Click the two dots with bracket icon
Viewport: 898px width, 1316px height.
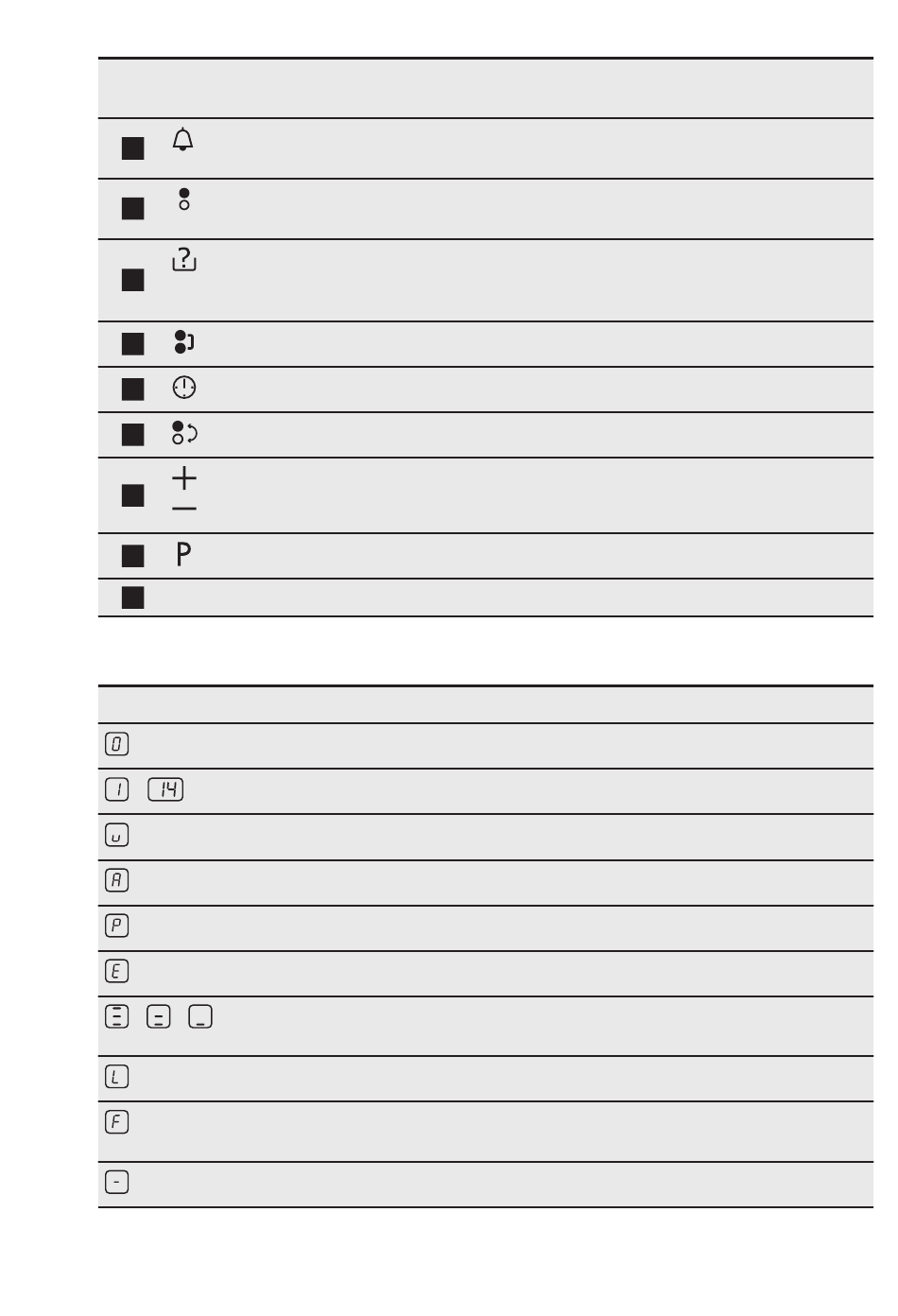pyautogui.click(x=184, y=341)
